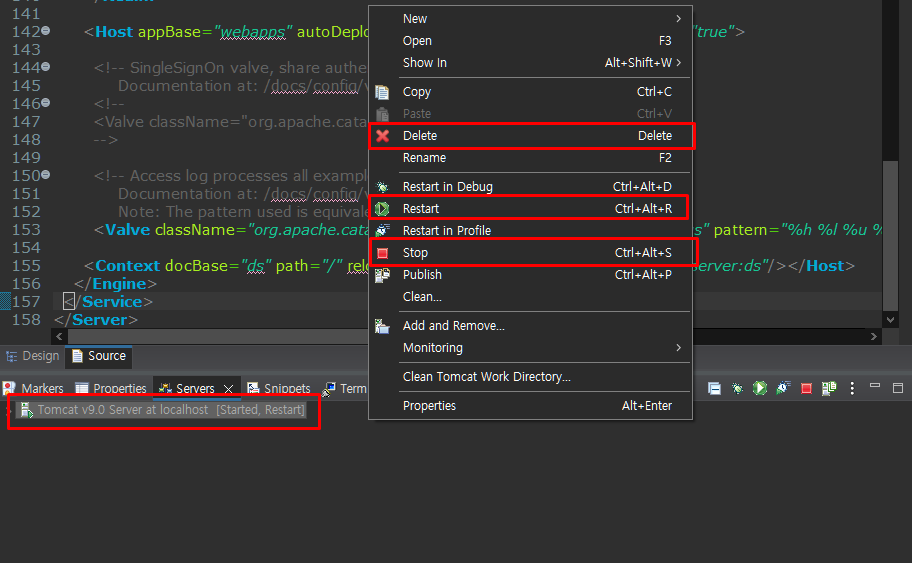Image resolution: width=912 pixels, height=563 pixels.
Task: Close the Servers tab
Action: point(229,389)
